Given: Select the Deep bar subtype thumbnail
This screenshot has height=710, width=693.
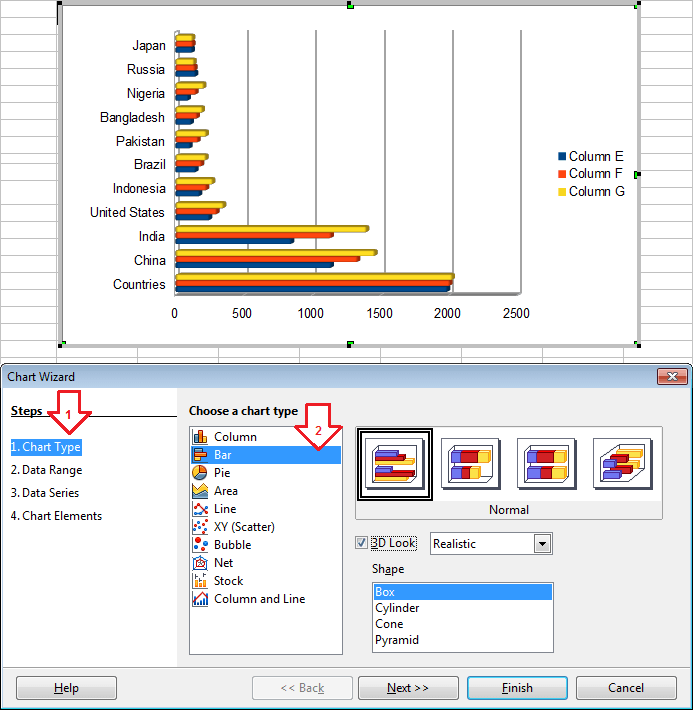Looking at the screenshot, I should pos(622,463).
